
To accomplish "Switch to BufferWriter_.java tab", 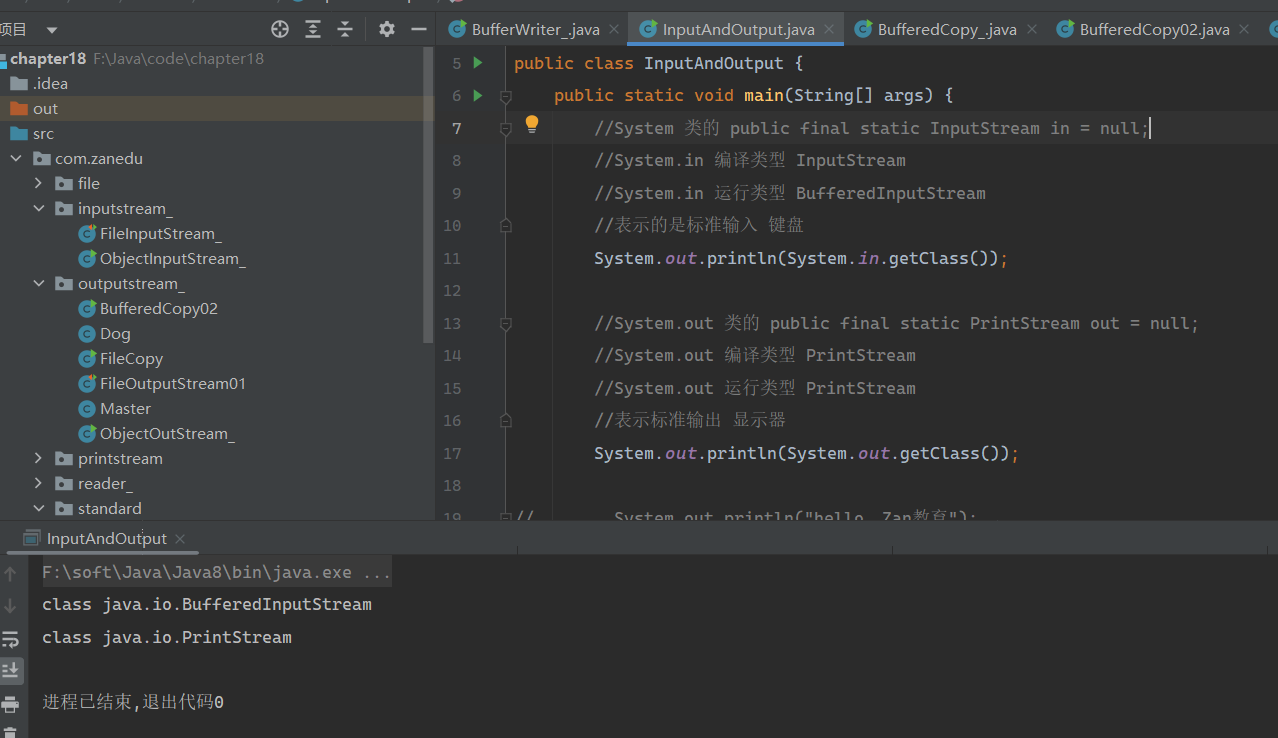I will 523,29.
